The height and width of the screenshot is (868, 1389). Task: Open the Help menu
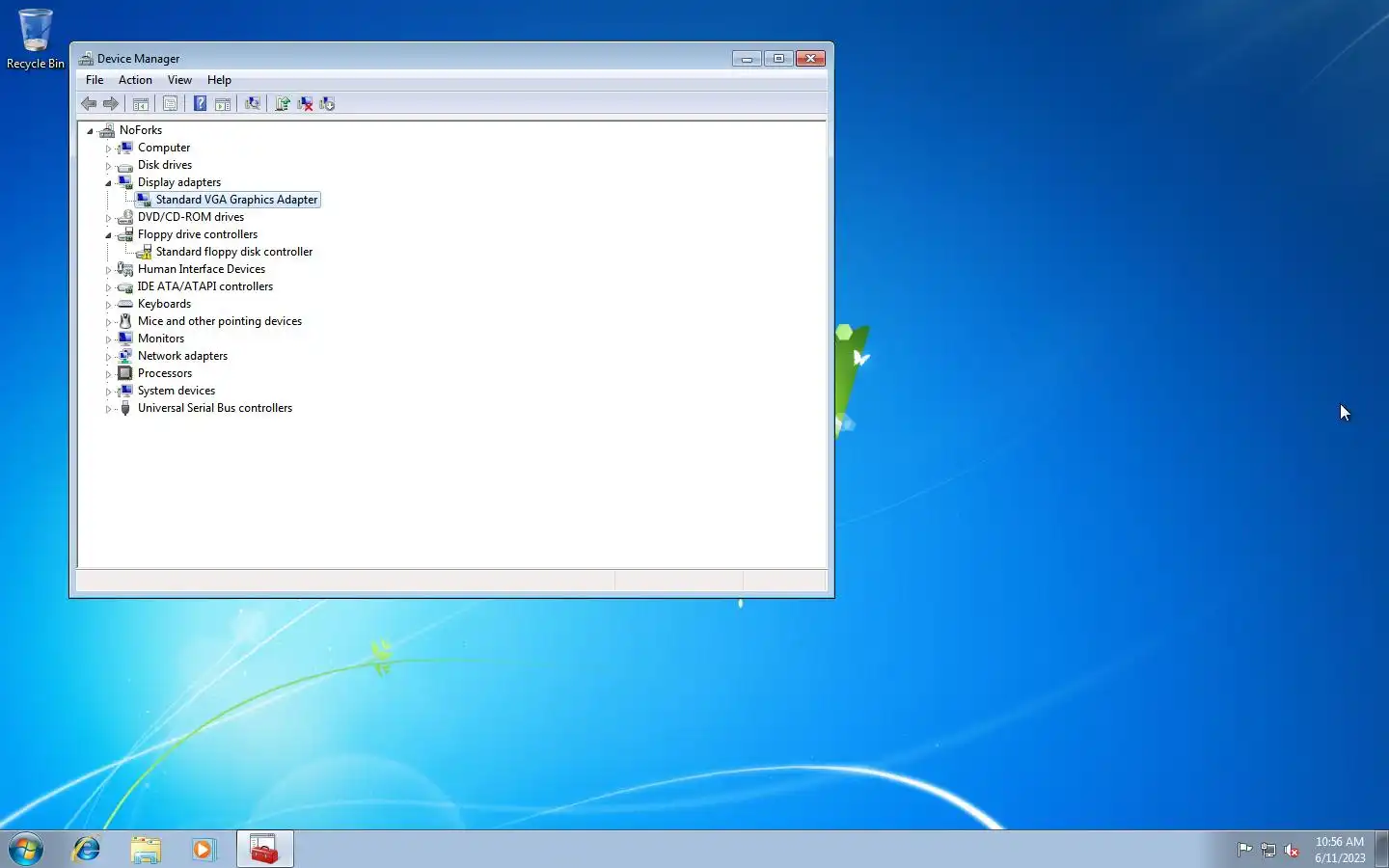click(x=219, y=80)
